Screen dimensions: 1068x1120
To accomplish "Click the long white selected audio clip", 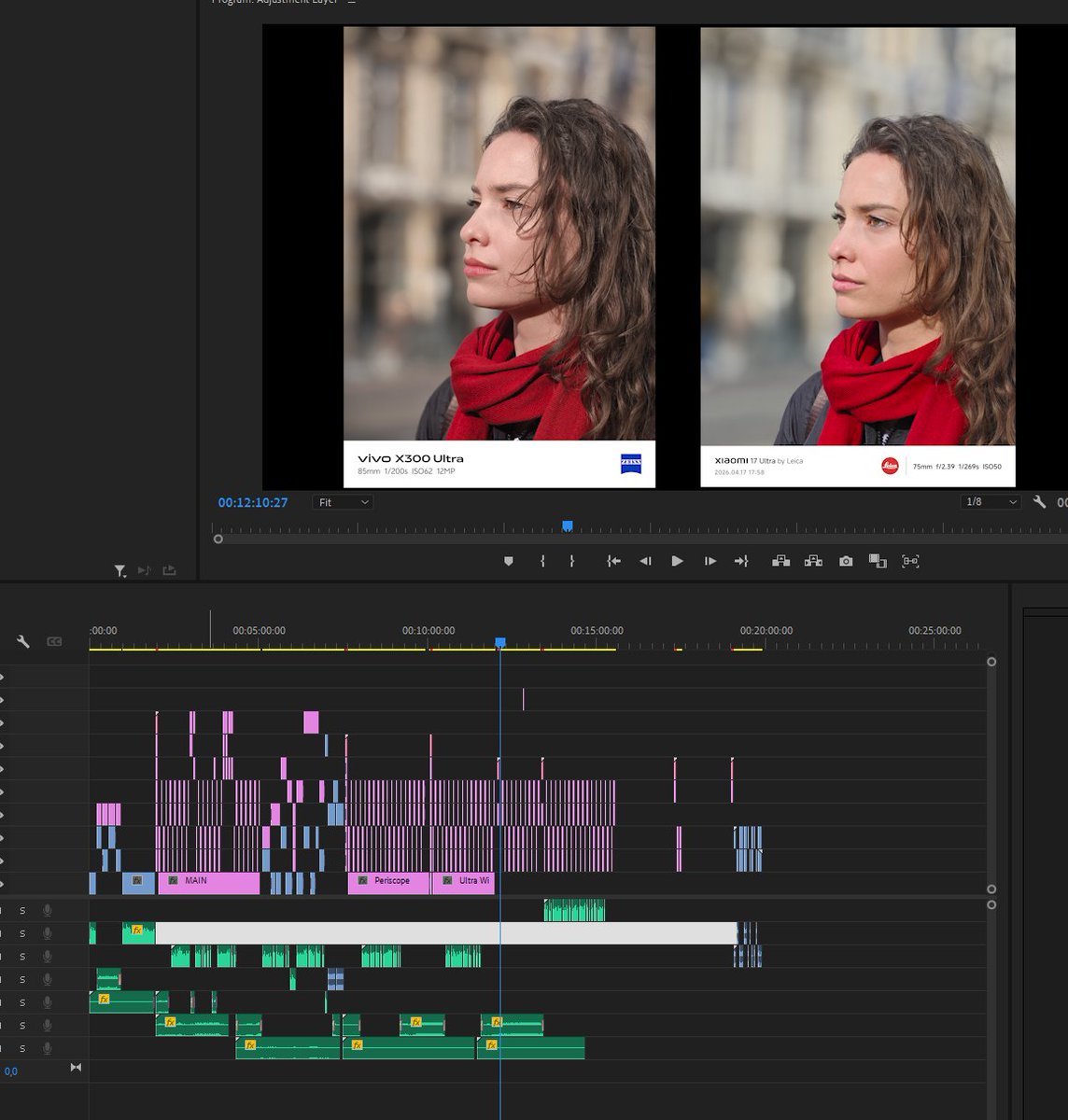I will [446, 933].
